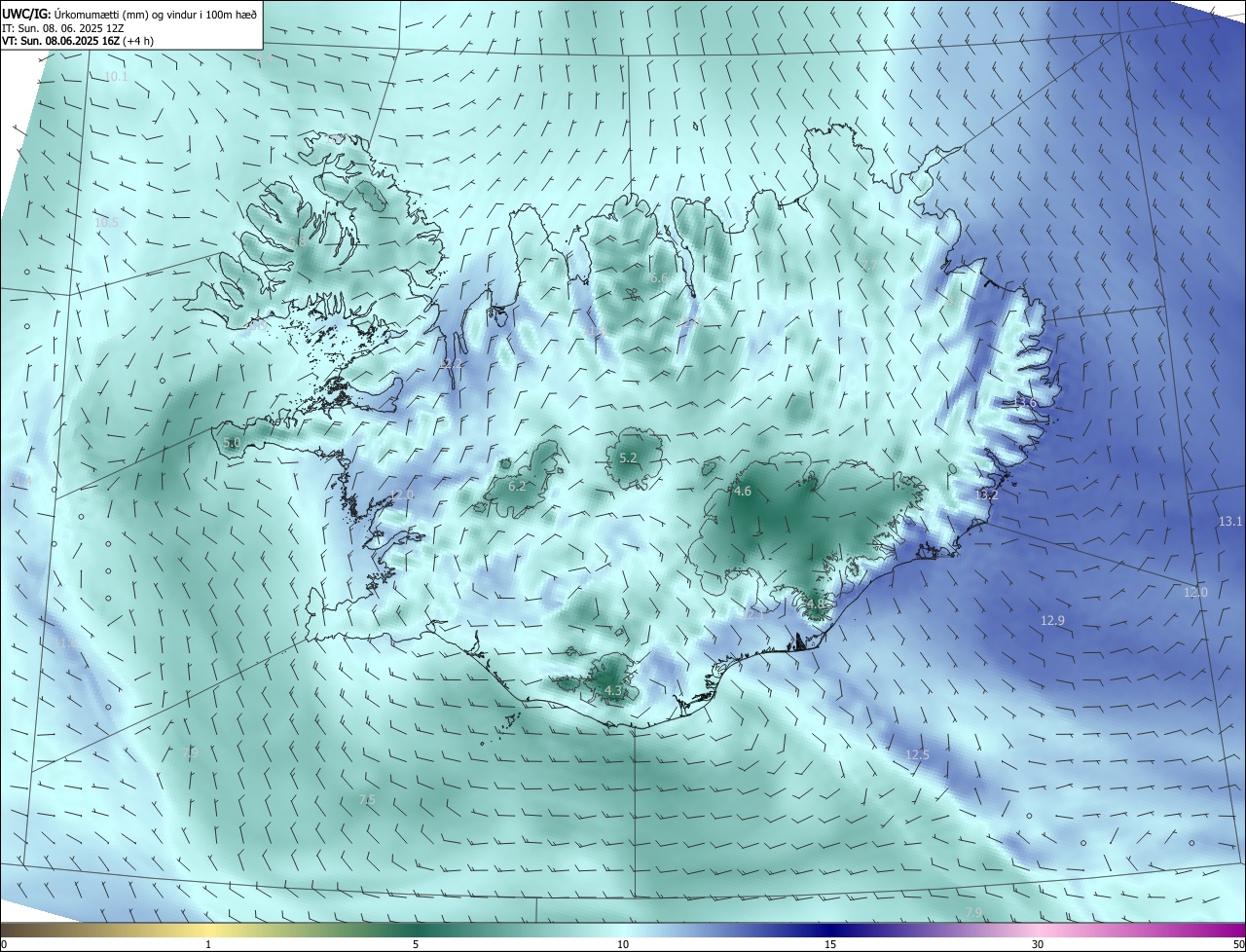Click the 12.1 value label south of Vatnajökull
1246x952 pixels.
tap(755, 613)
